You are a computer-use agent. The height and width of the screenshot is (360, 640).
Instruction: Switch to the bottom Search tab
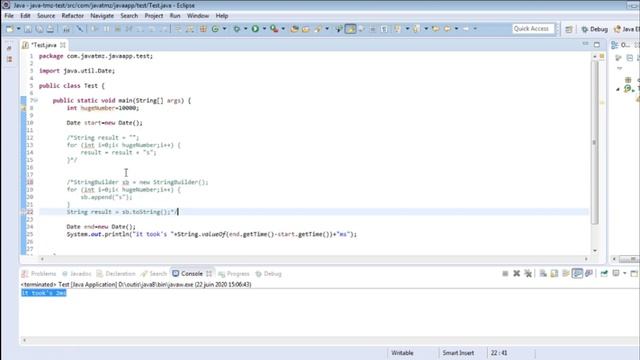154,273
